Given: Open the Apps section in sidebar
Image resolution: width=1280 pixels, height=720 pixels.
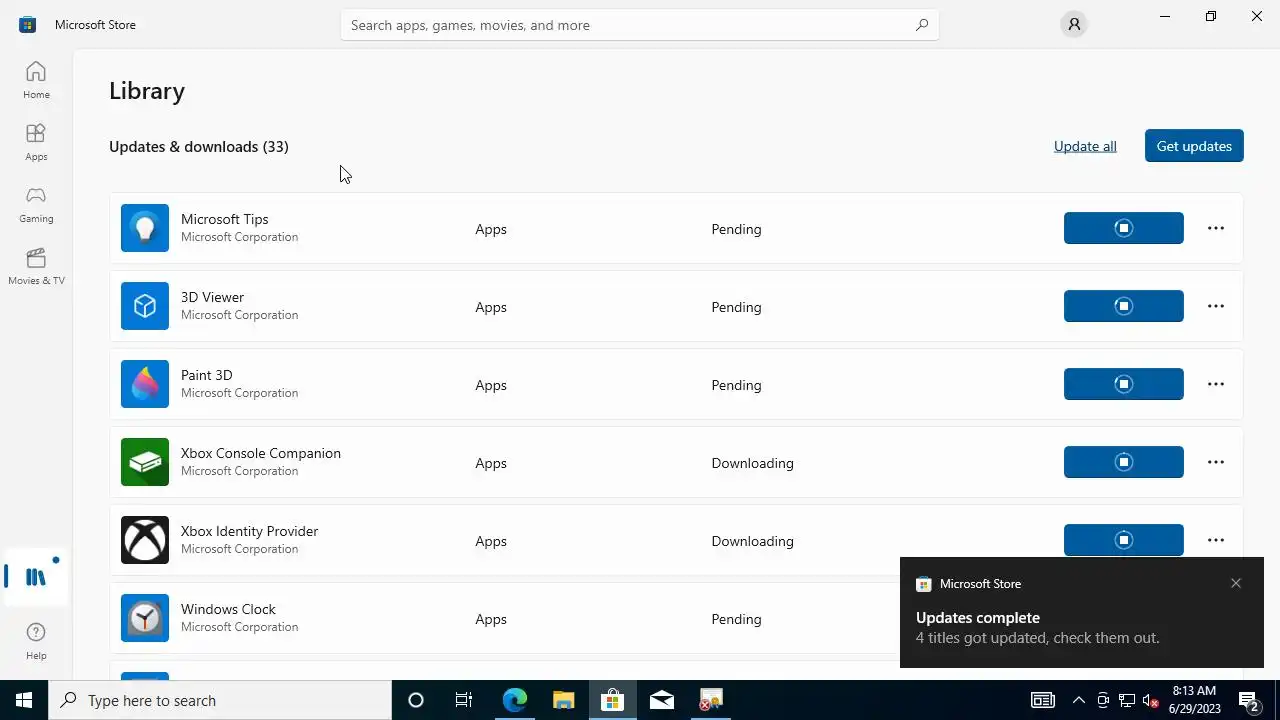Looking at the screenshot, I should (x=36, y=142).
